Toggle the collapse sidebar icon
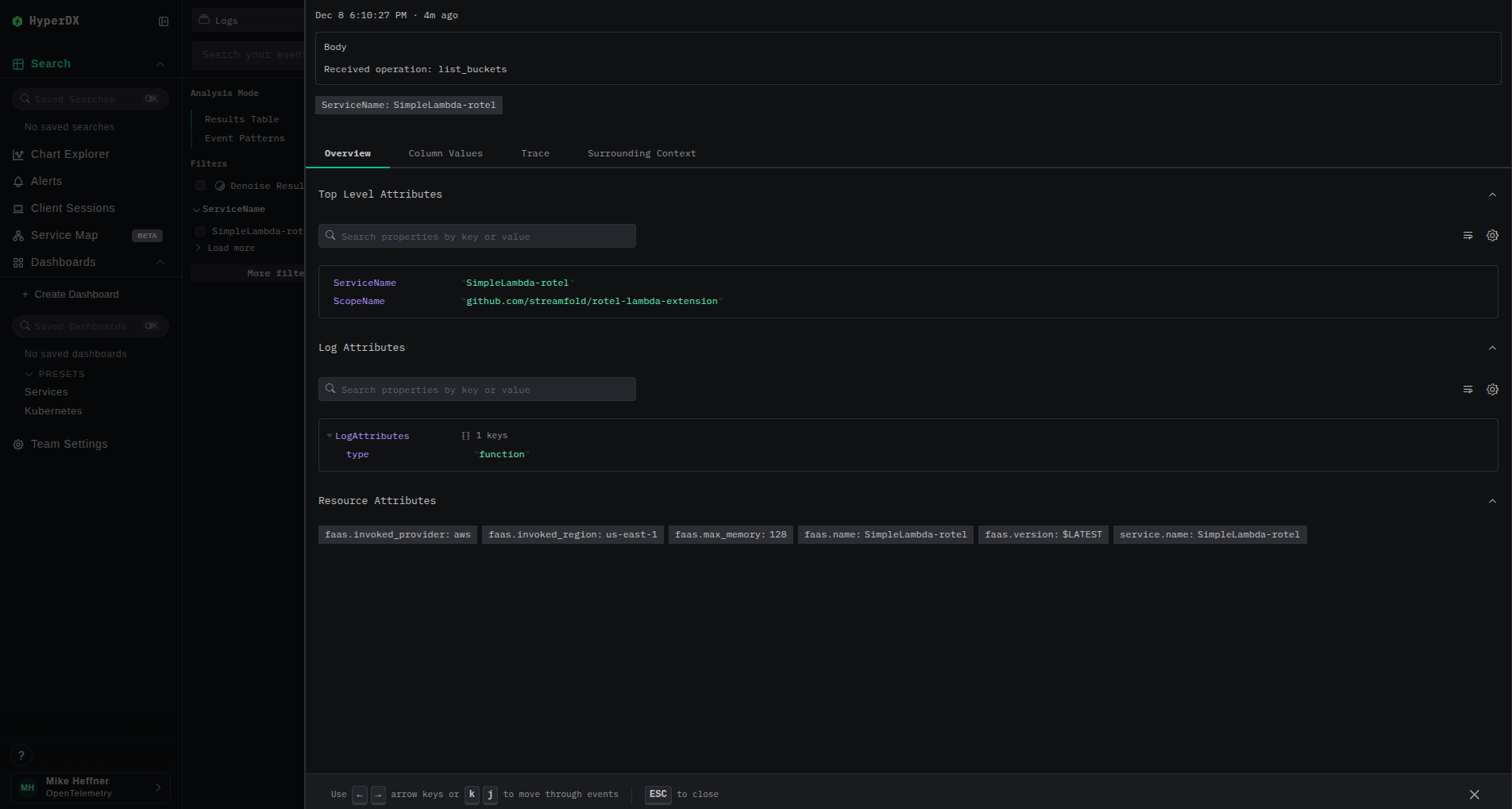The width and height of the screenshot is (1512, 809). pyautogui.click(x=163, y=21)
